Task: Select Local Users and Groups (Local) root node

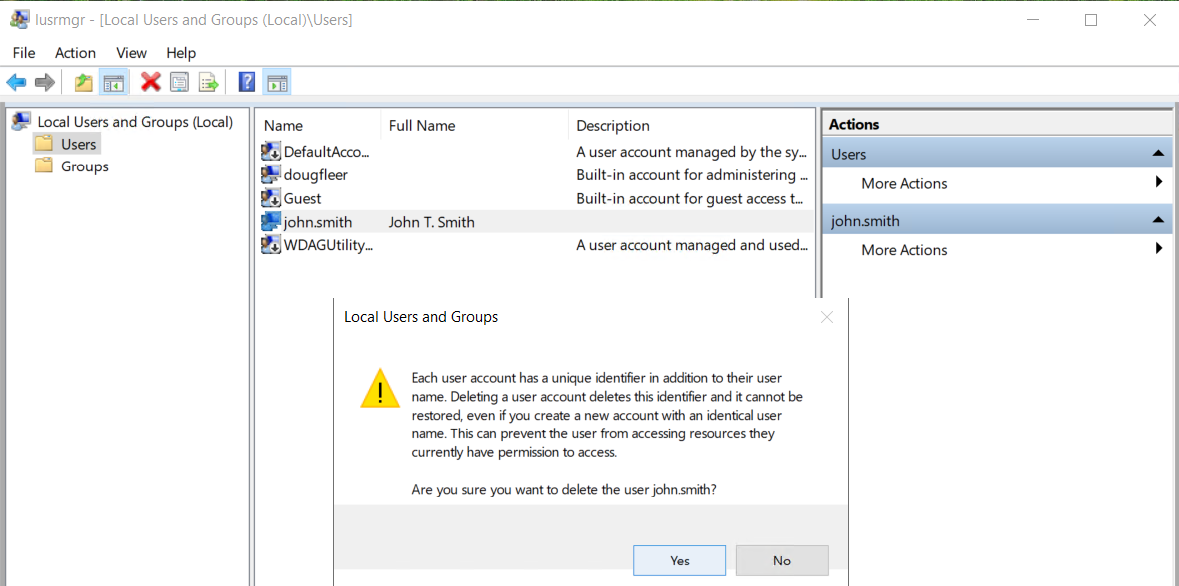Action: [135, 122]
